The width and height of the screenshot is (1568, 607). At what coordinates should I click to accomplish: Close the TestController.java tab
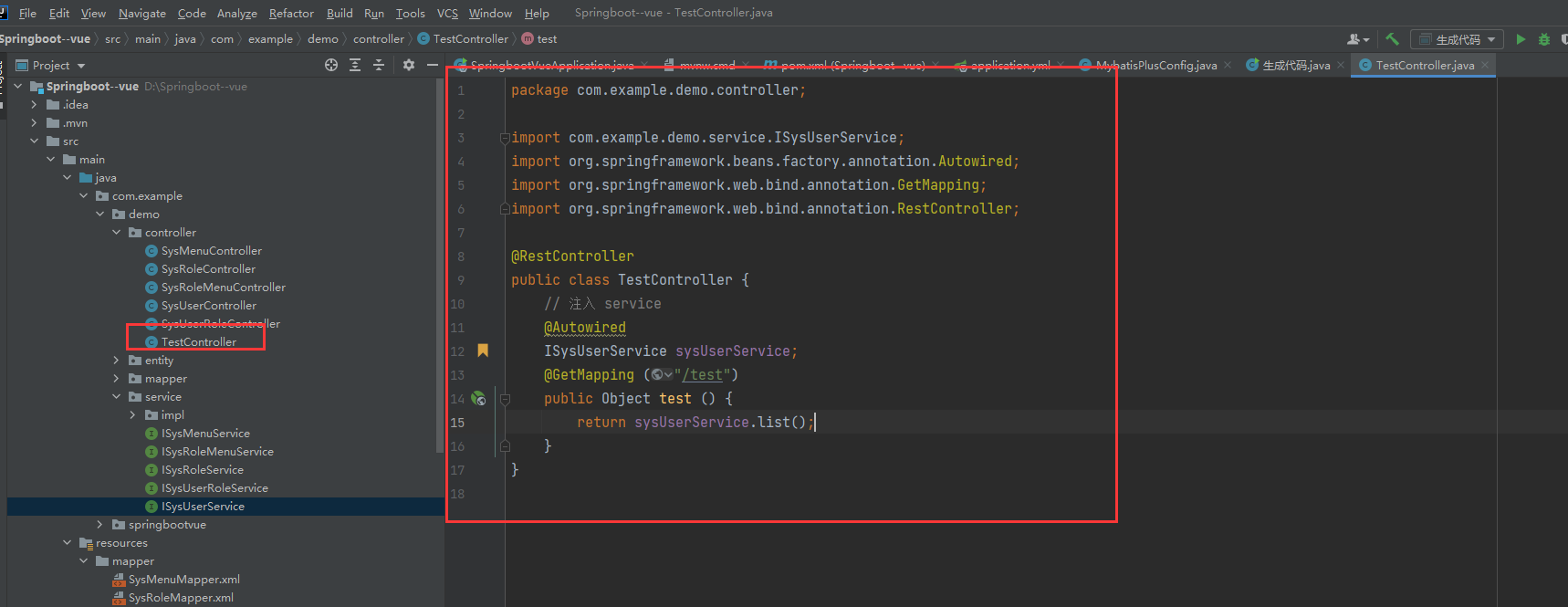(x=1485, y=65)
